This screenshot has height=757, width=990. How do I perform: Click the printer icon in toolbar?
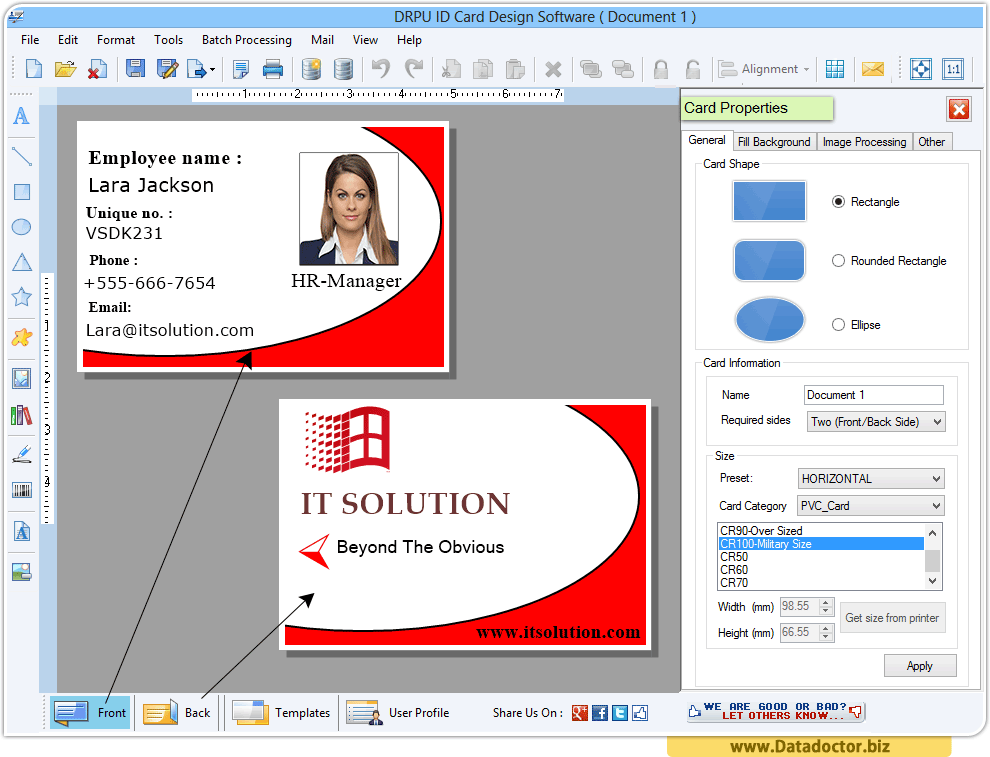coord(273,69)
